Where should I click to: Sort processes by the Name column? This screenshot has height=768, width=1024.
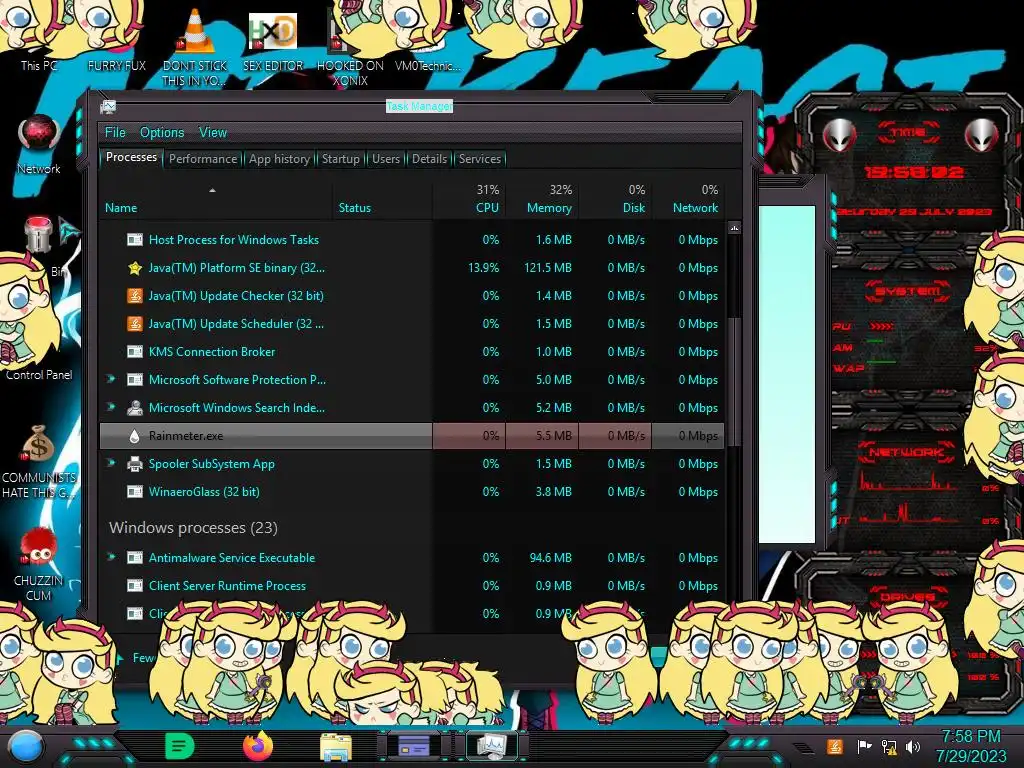coord(216,200)
